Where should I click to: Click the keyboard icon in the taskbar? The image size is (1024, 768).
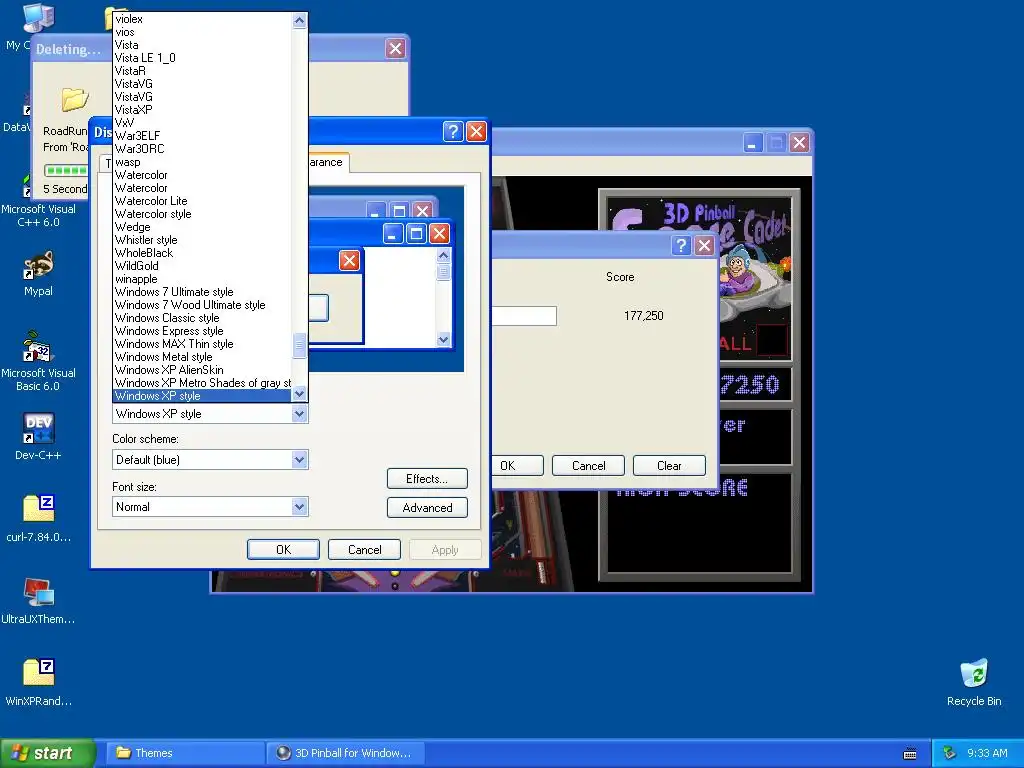(910, 754)
